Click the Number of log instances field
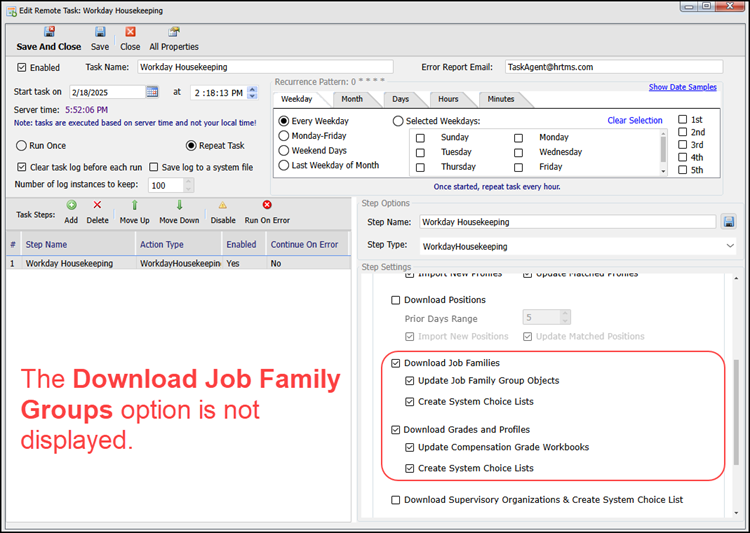Viewport: 750px width, 533px height. (165, 185)
